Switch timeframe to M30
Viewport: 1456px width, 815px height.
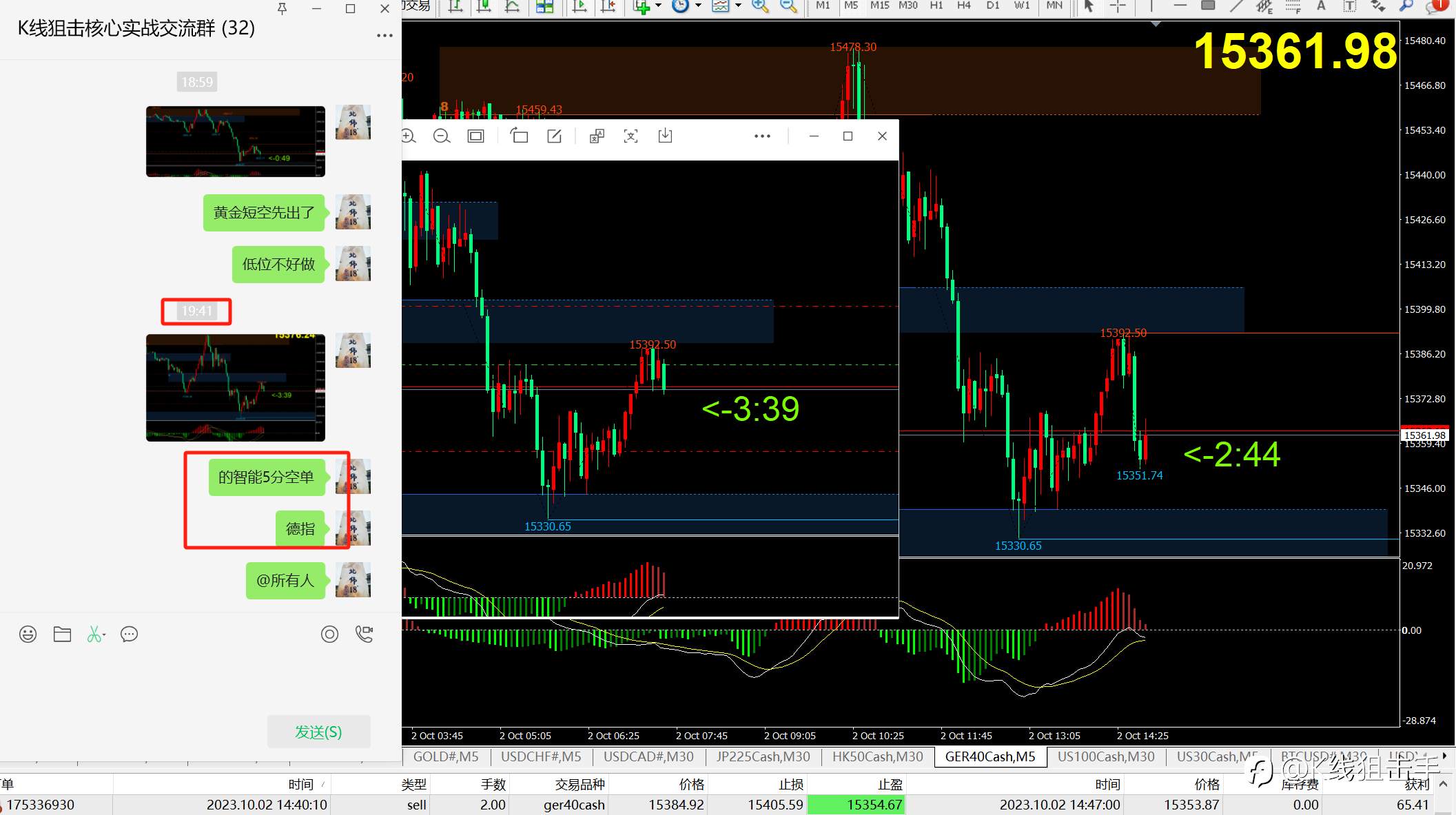[908, 6]
